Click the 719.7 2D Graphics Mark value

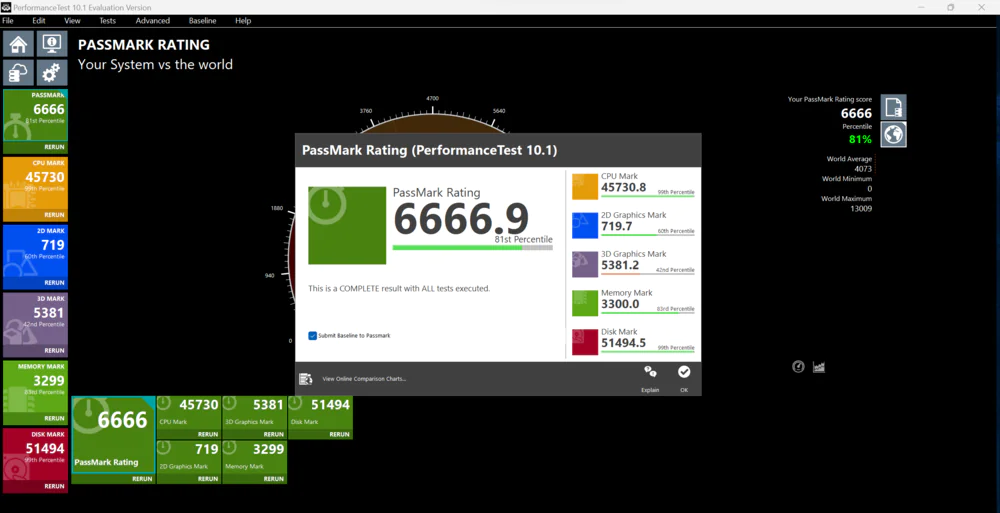click(616, 226)
